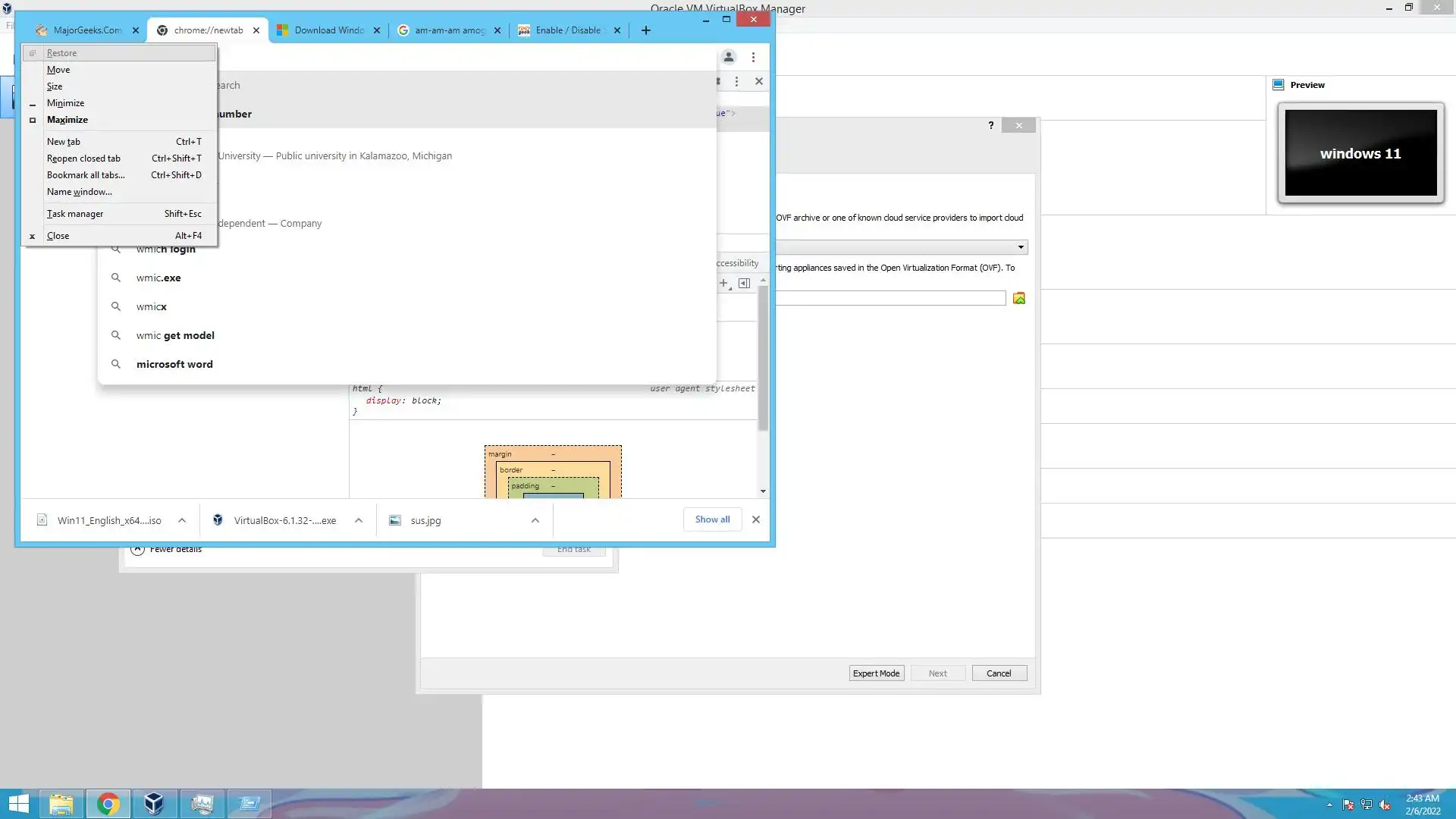
Task: Click the folder browse icon beside file field
Action: point(1019,299)
